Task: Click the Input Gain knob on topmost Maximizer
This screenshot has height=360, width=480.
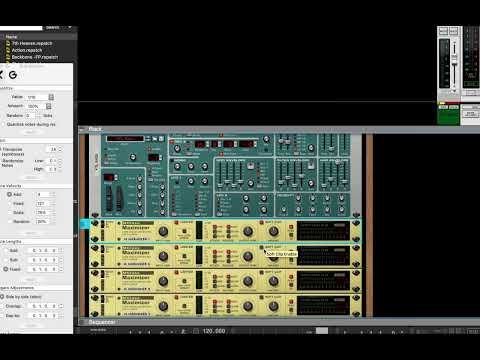Action: pyautogui.click(x=163, y=231)
